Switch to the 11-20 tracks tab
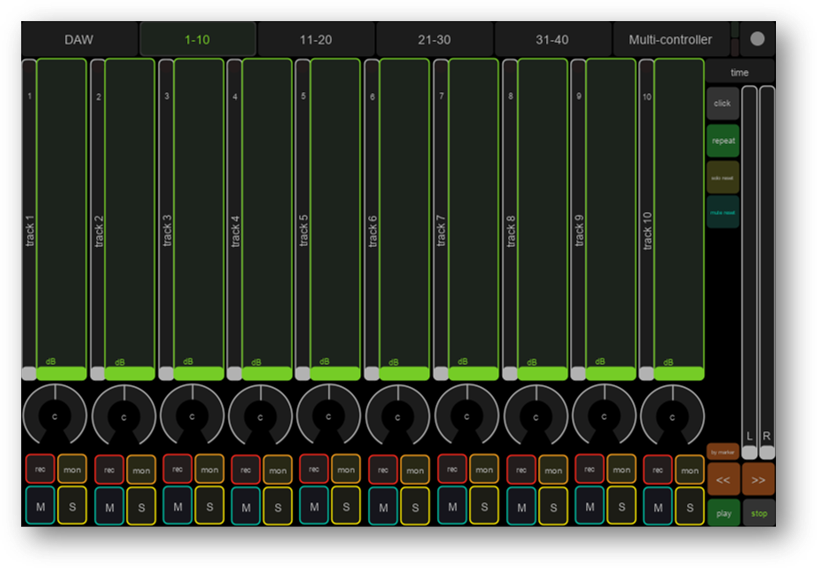The image size is (817, 568). (316, 40)
